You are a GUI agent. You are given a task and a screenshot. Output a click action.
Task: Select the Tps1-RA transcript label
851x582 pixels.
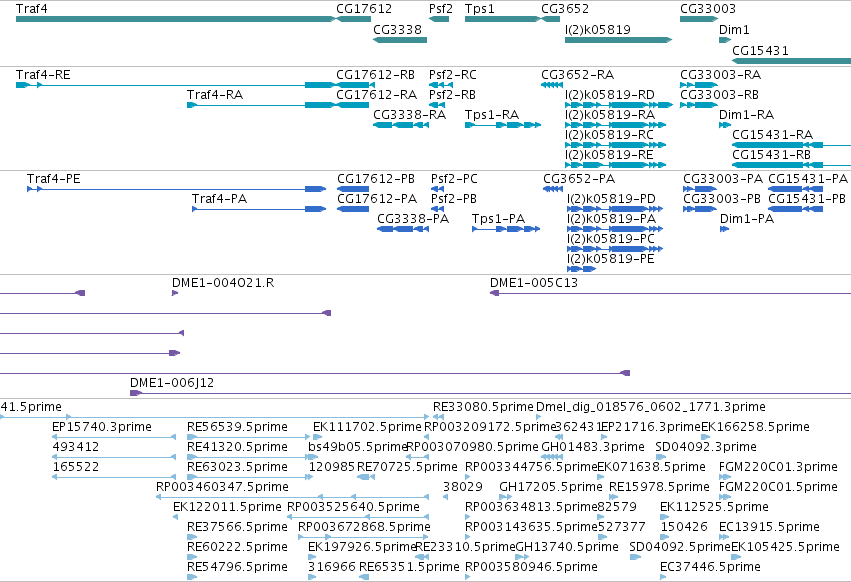(x=492, y=115)
